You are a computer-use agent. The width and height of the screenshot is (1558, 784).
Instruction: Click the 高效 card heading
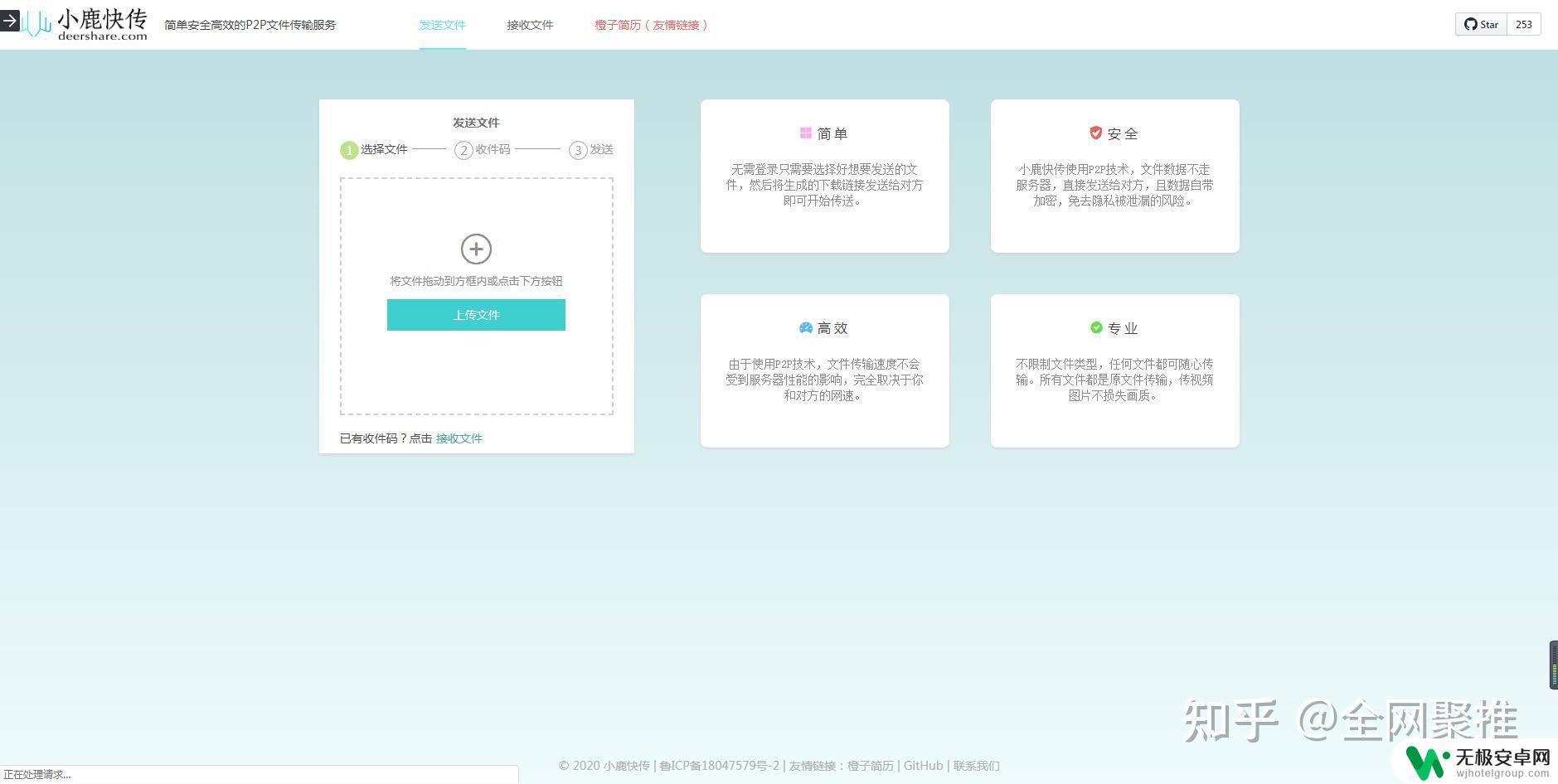(x=832, y=328)
